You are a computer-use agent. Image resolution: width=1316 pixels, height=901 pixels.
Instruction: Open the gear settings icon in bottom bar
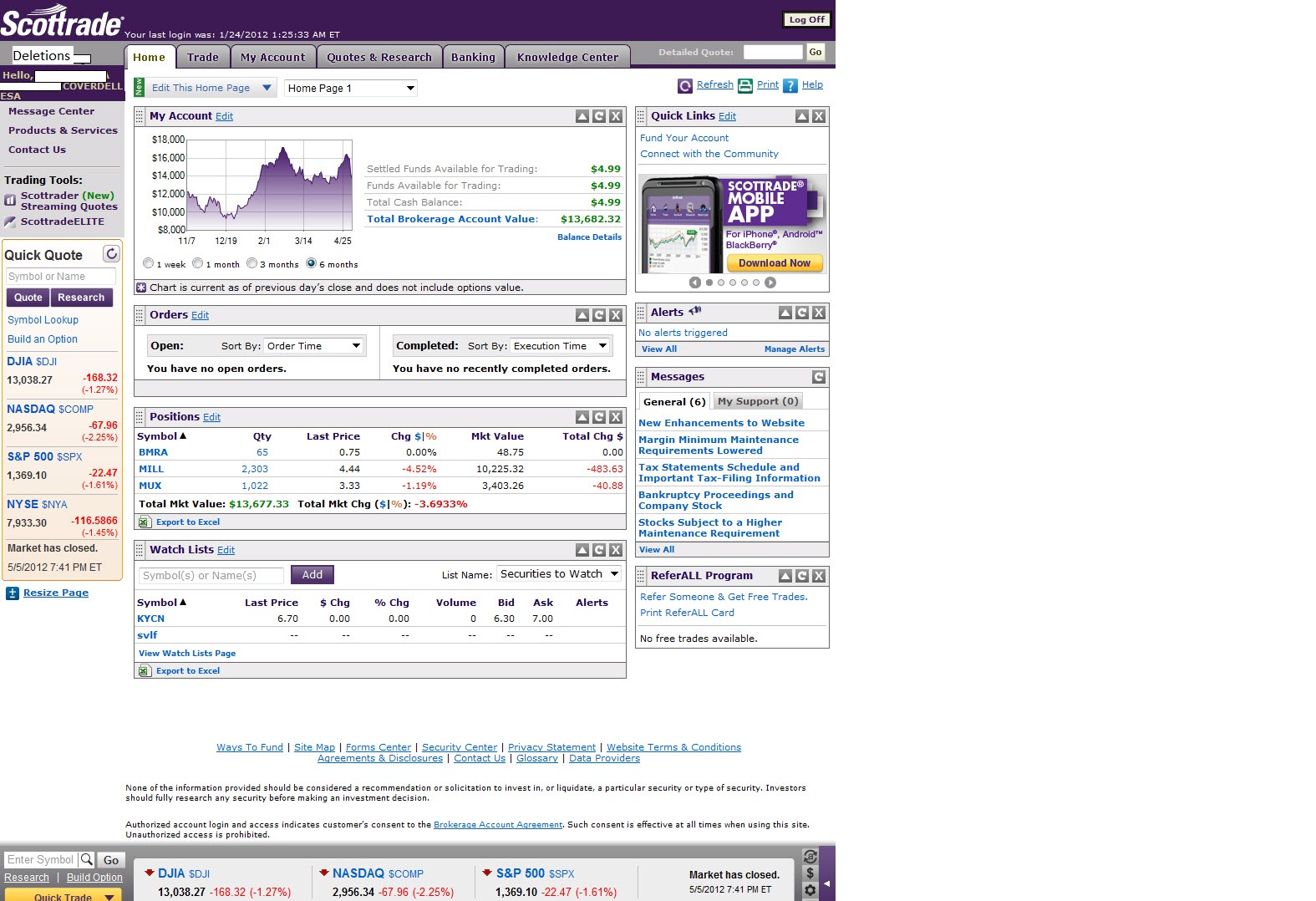(810, 891)
